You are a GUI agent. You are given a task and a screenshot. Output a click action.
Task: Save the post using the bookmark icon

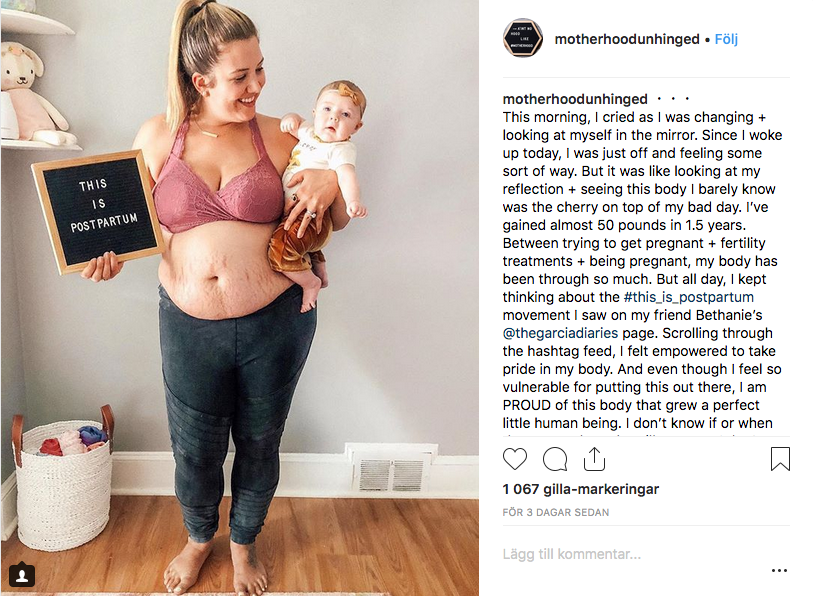tap(780, 459)
